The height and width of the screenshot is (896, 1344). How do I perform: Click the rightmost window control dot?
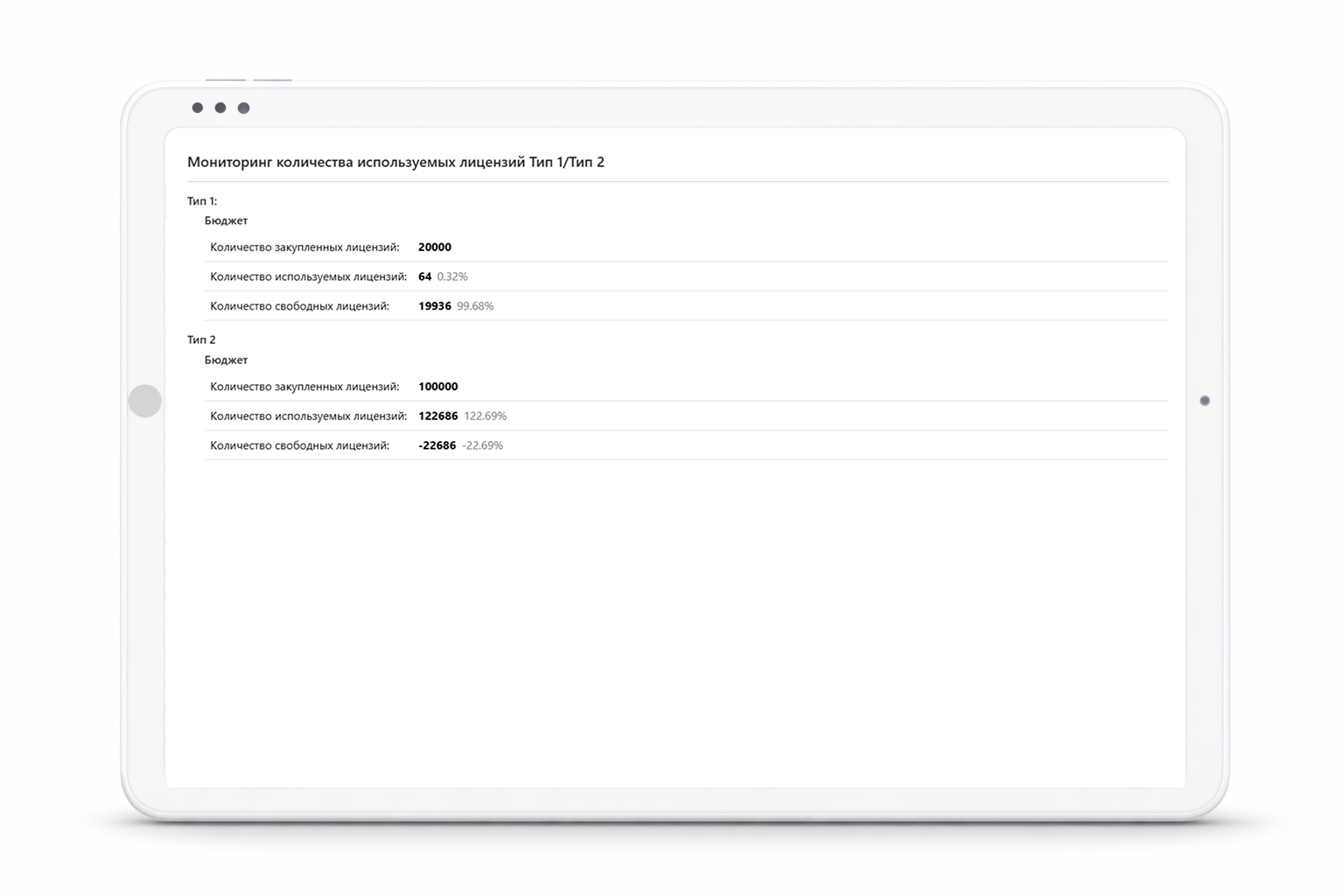[x=244, y=108]
